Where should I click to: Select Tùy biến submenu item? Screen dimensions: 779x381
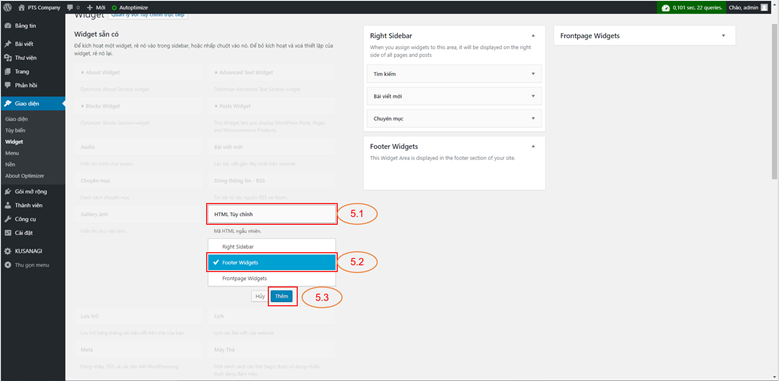pyautogui.click(x=15, y=130)
